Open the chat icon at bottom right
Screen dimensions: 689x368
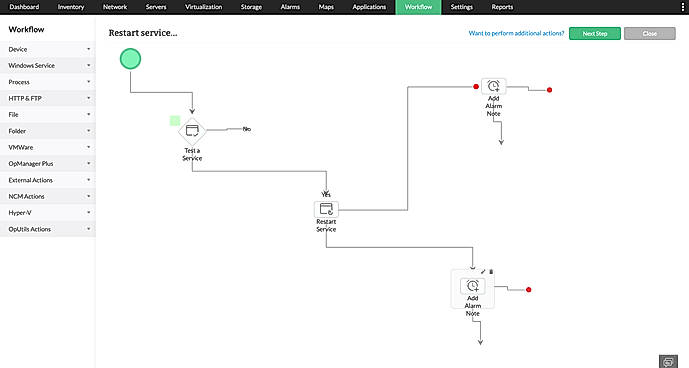pos(668,361)
